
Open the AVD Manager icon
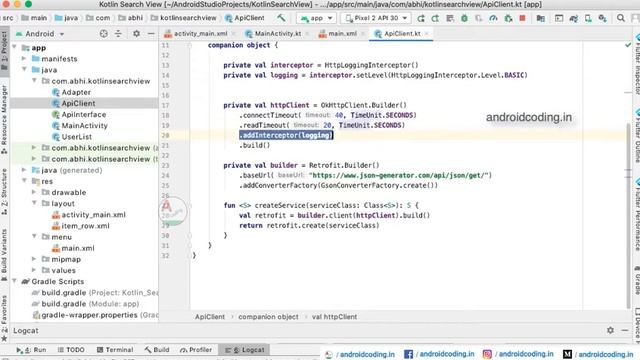[588, 18]
